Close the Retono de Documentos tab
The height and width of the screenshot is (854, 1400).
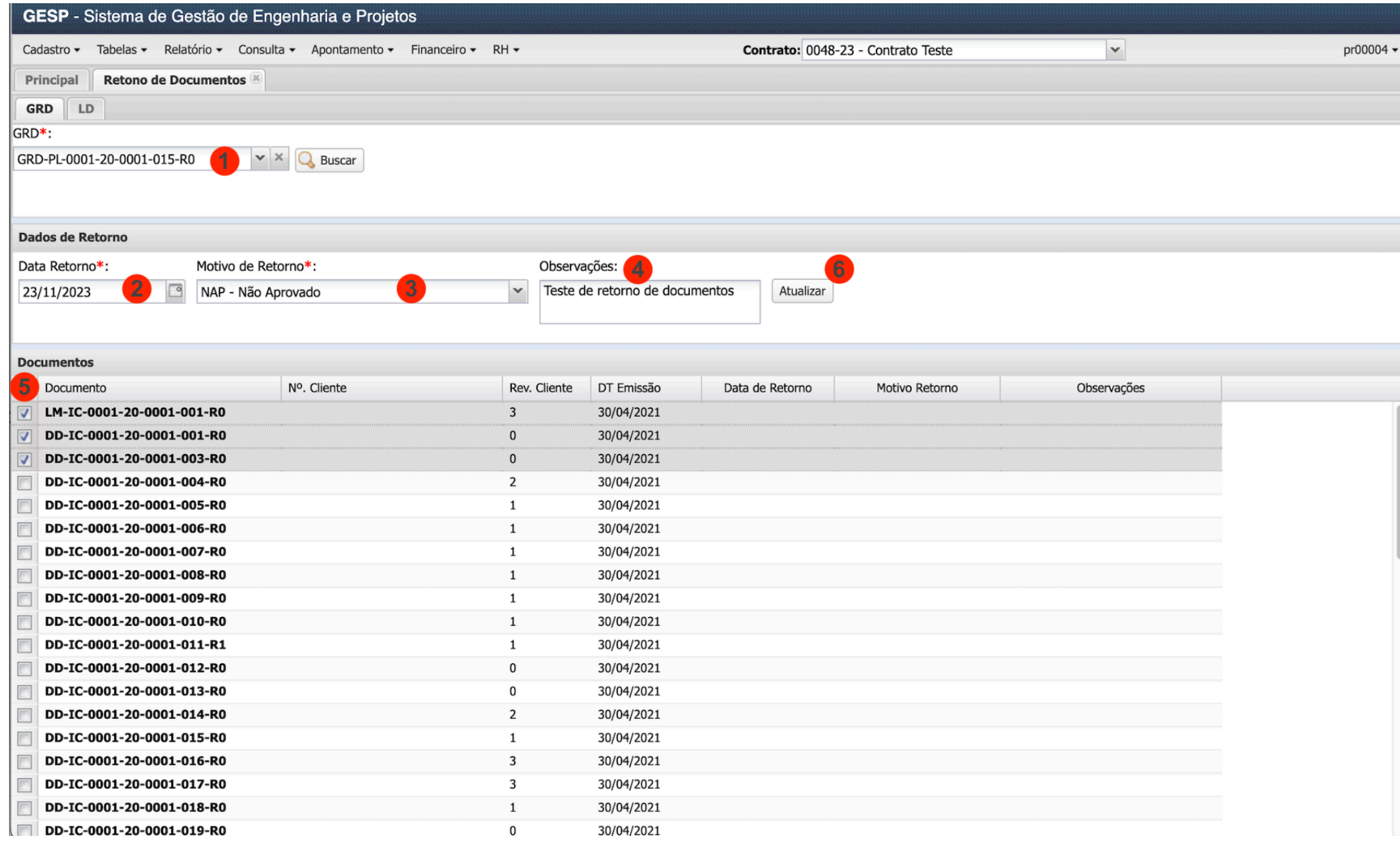click(x=256, y=78)
